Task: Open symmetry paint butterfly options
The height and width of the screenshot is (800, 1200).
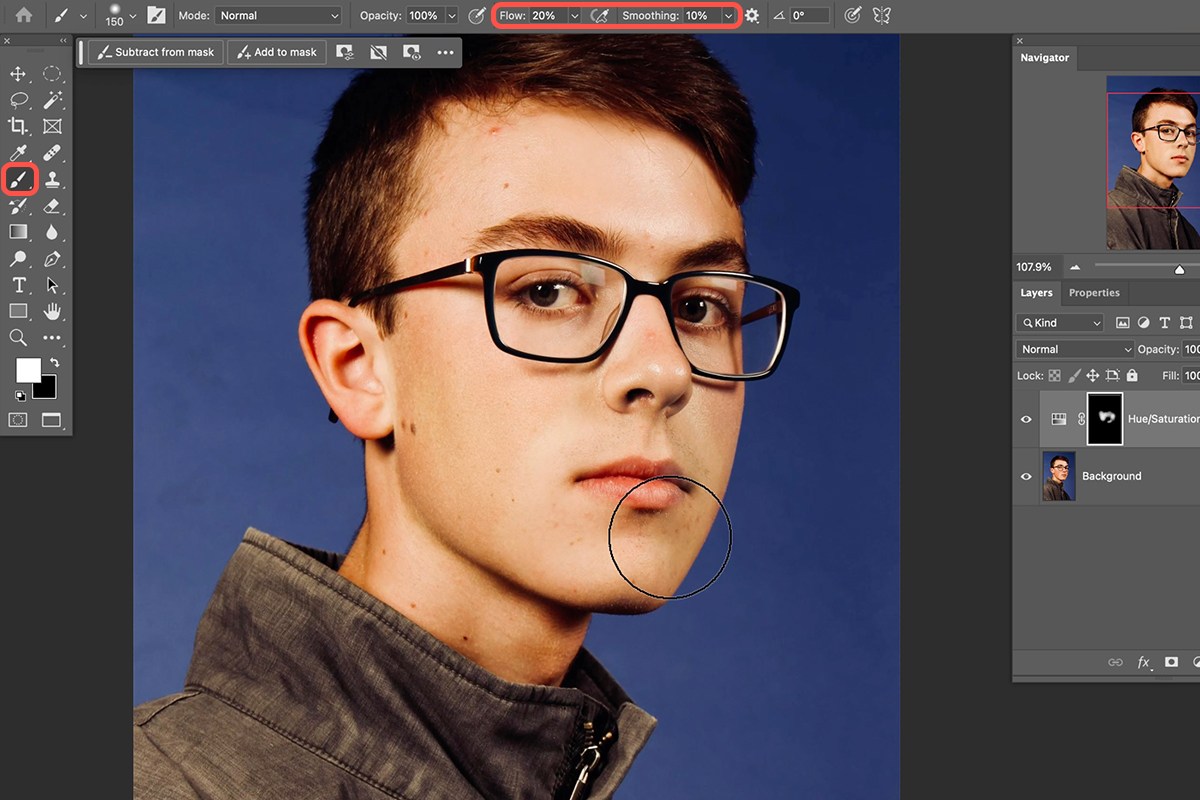Action: (x=881, y=16)
